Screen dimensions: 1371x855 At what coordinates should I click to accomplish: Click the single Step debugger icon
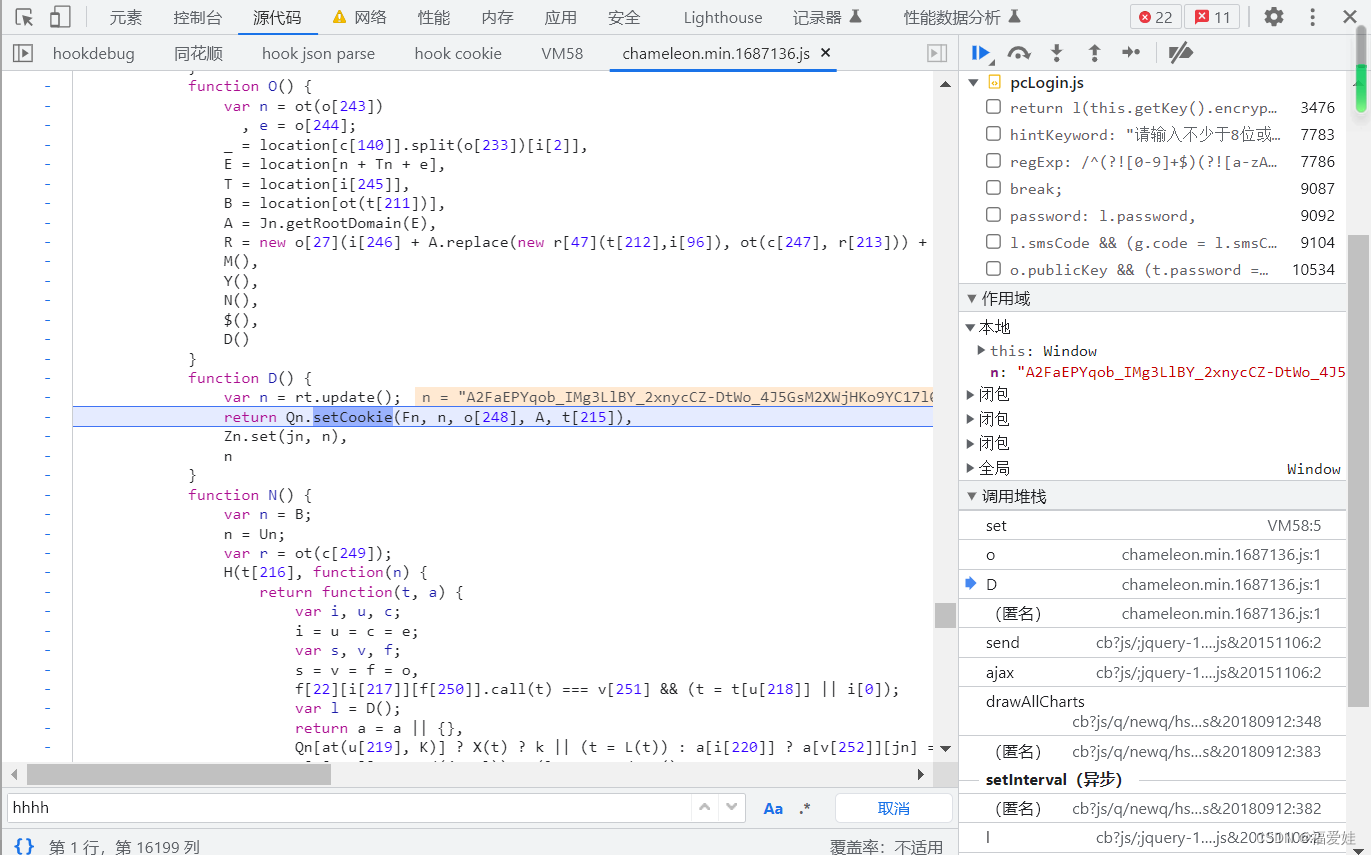(1131, 53)
